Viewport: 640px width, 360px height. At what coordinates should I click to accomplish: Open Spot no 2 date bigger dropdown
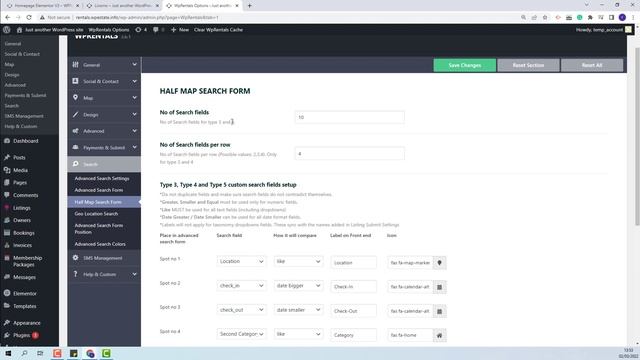298,286
